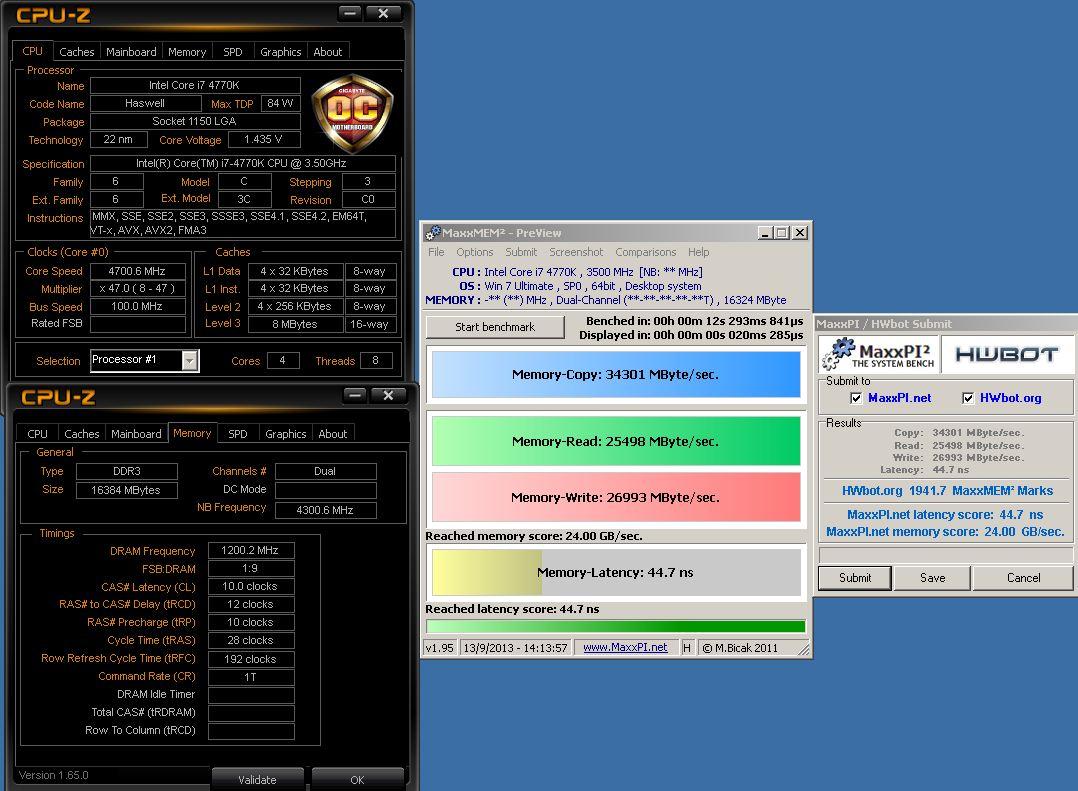This screenshot has height=791, width=1078.
Task: Close the lower CPU-Z Memory window
Action: tap(388, 394)
